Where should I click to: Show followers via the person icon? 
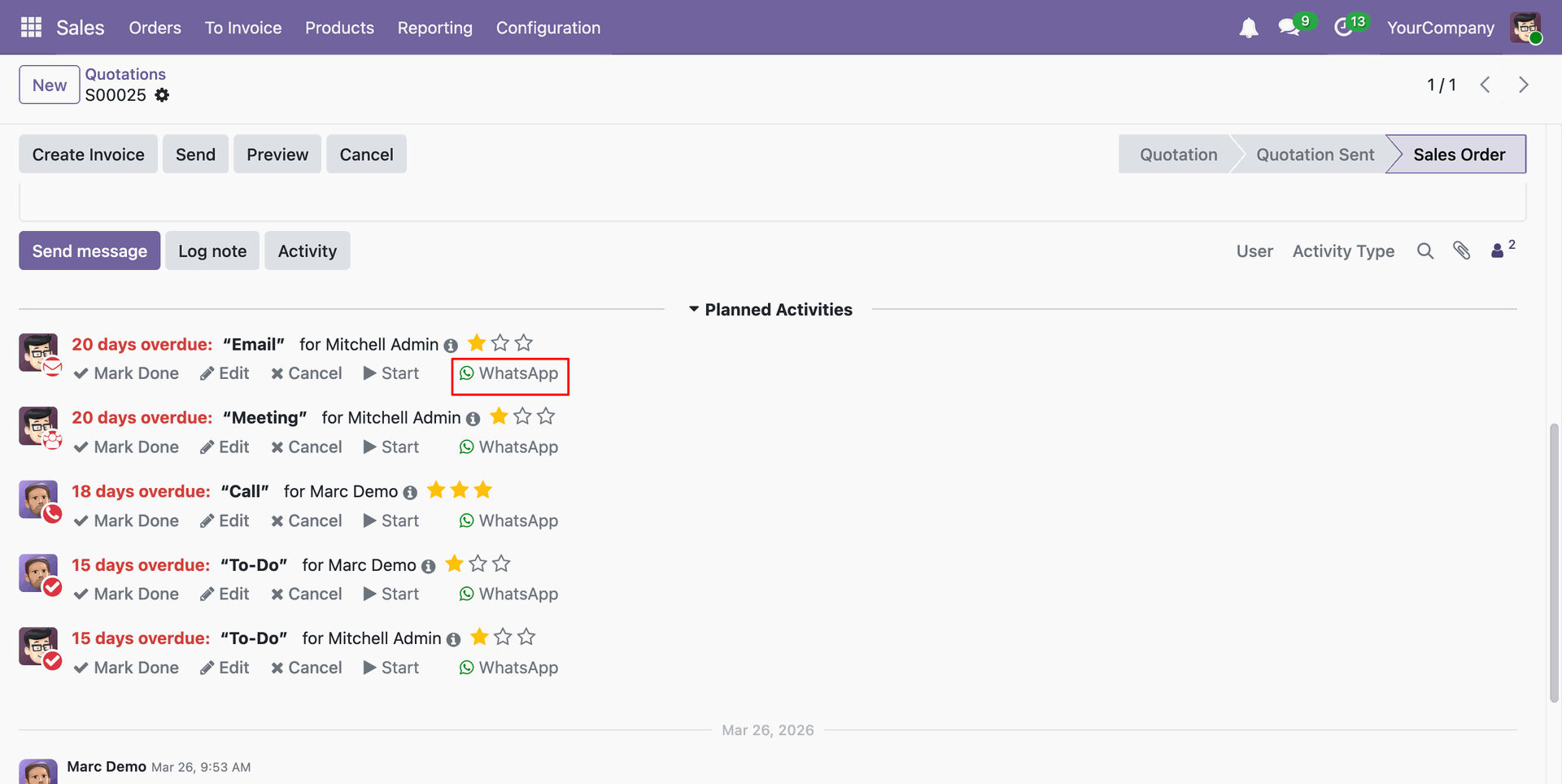point(1498,251)
